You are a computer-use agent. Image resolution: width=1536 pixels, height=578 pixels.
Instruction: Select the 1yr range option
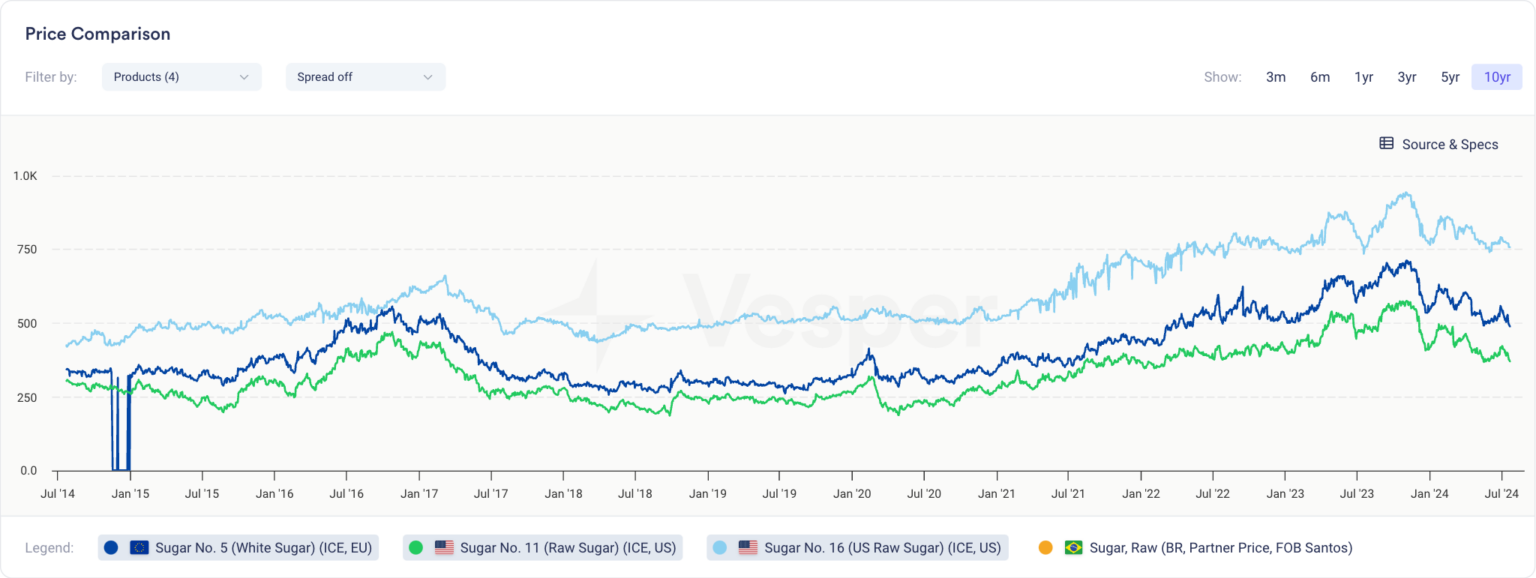click(x=1363, y=77)
